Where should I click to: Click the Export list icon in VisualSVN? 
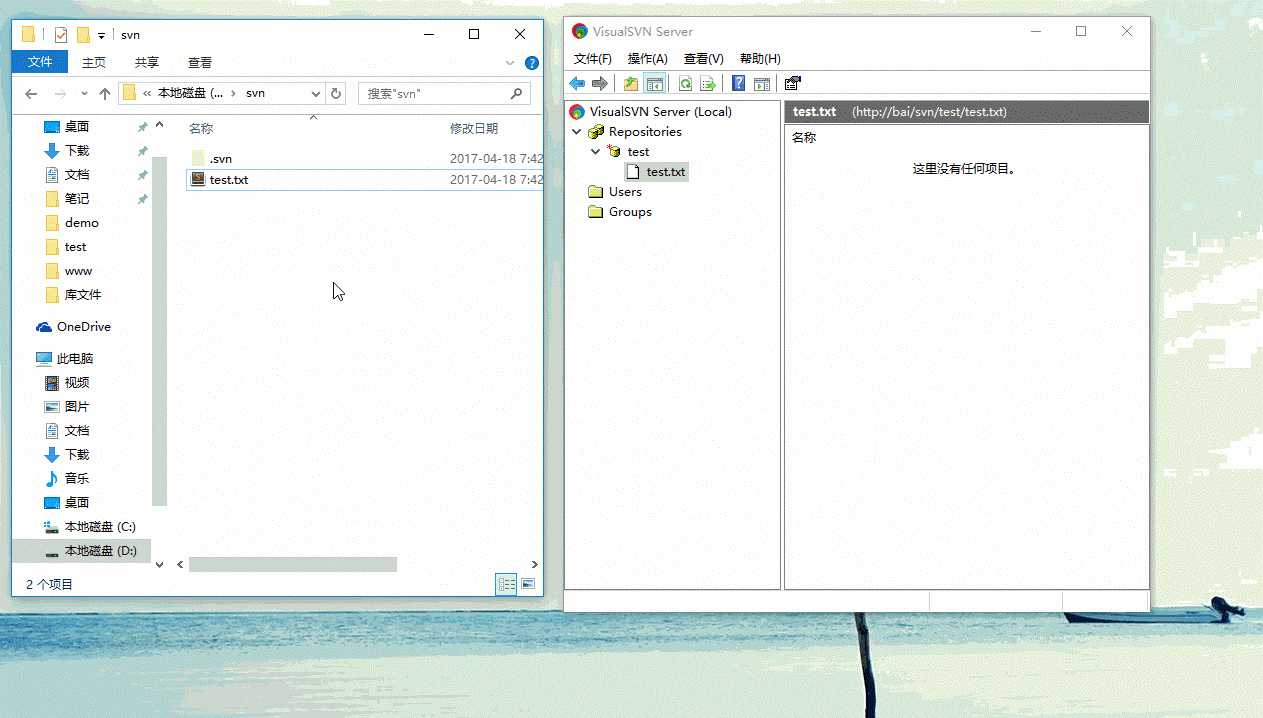(x=708, y=83)
